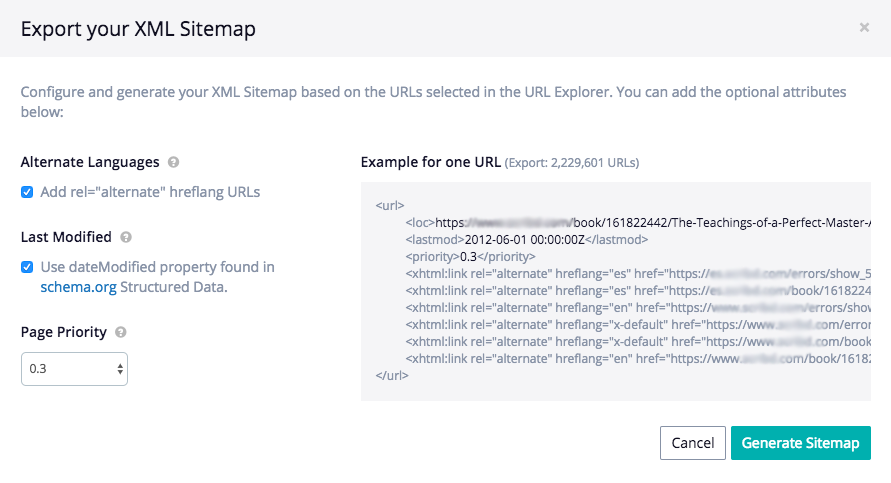This screenshot has height=483, width=891.
Task: Click help icon next to Alternate Languages
Action: (174, 162)
